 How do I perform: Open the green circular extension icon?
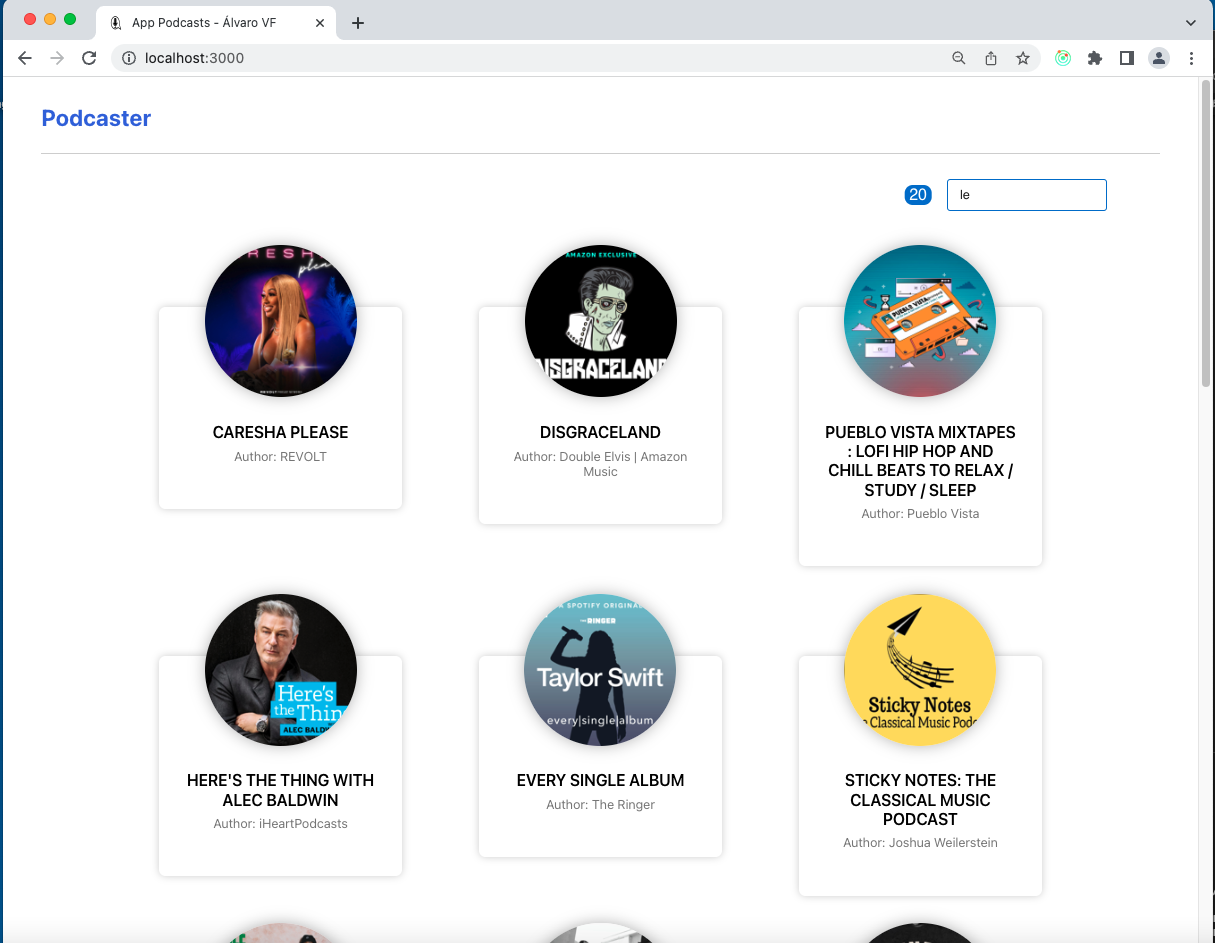pos(1063,58)
